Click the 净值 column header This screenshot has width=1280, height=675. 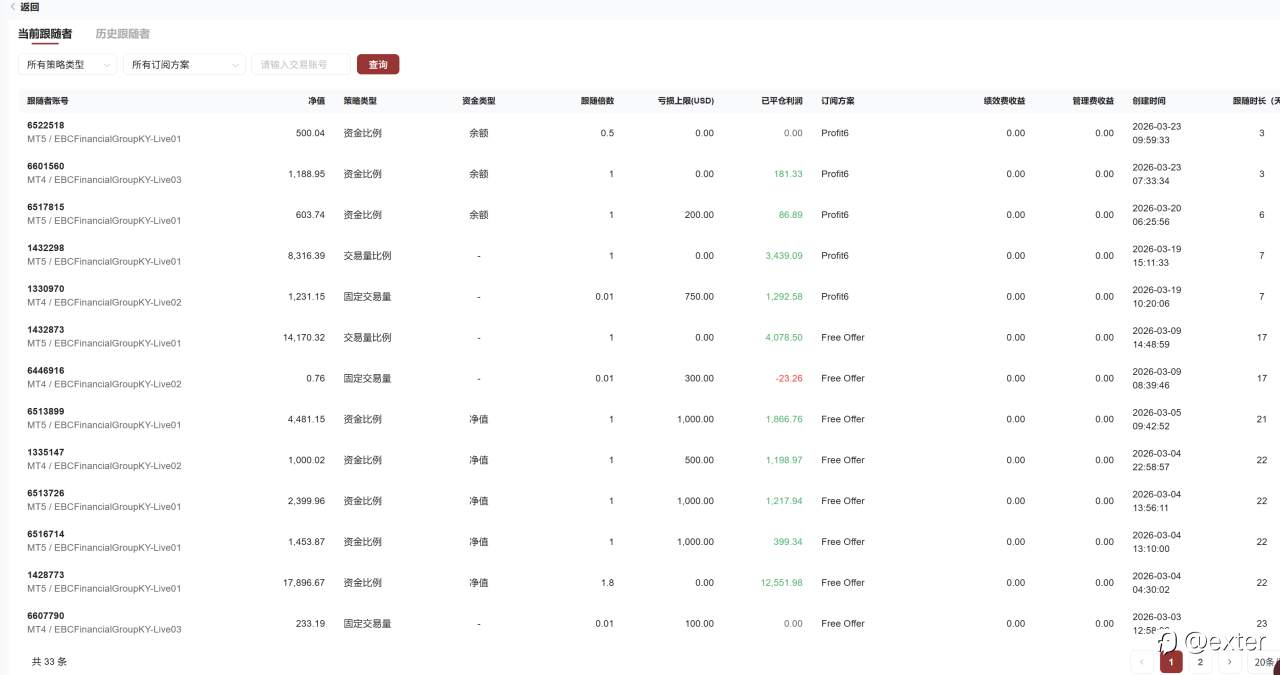coord(316,101)
